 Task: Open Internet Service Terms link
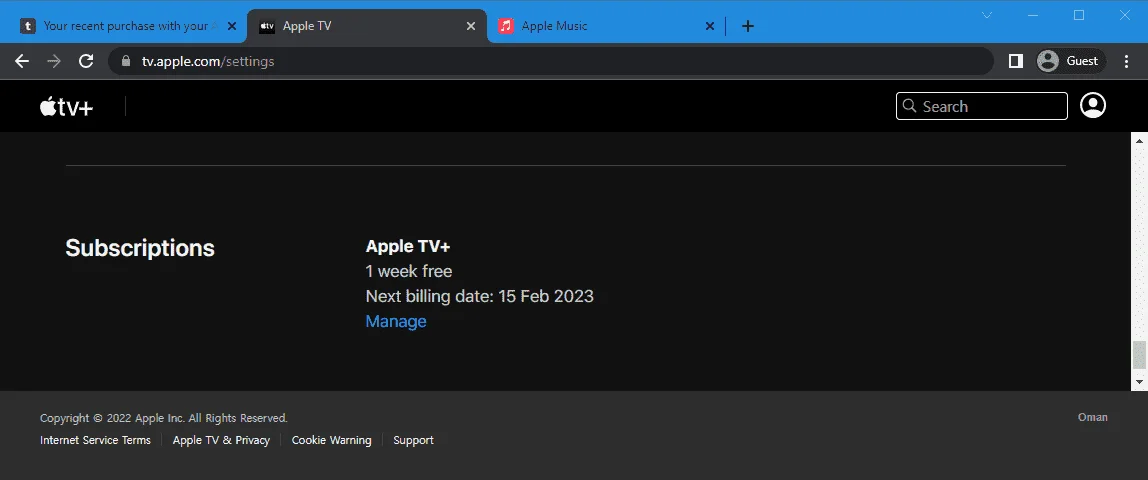coord(95,440)
